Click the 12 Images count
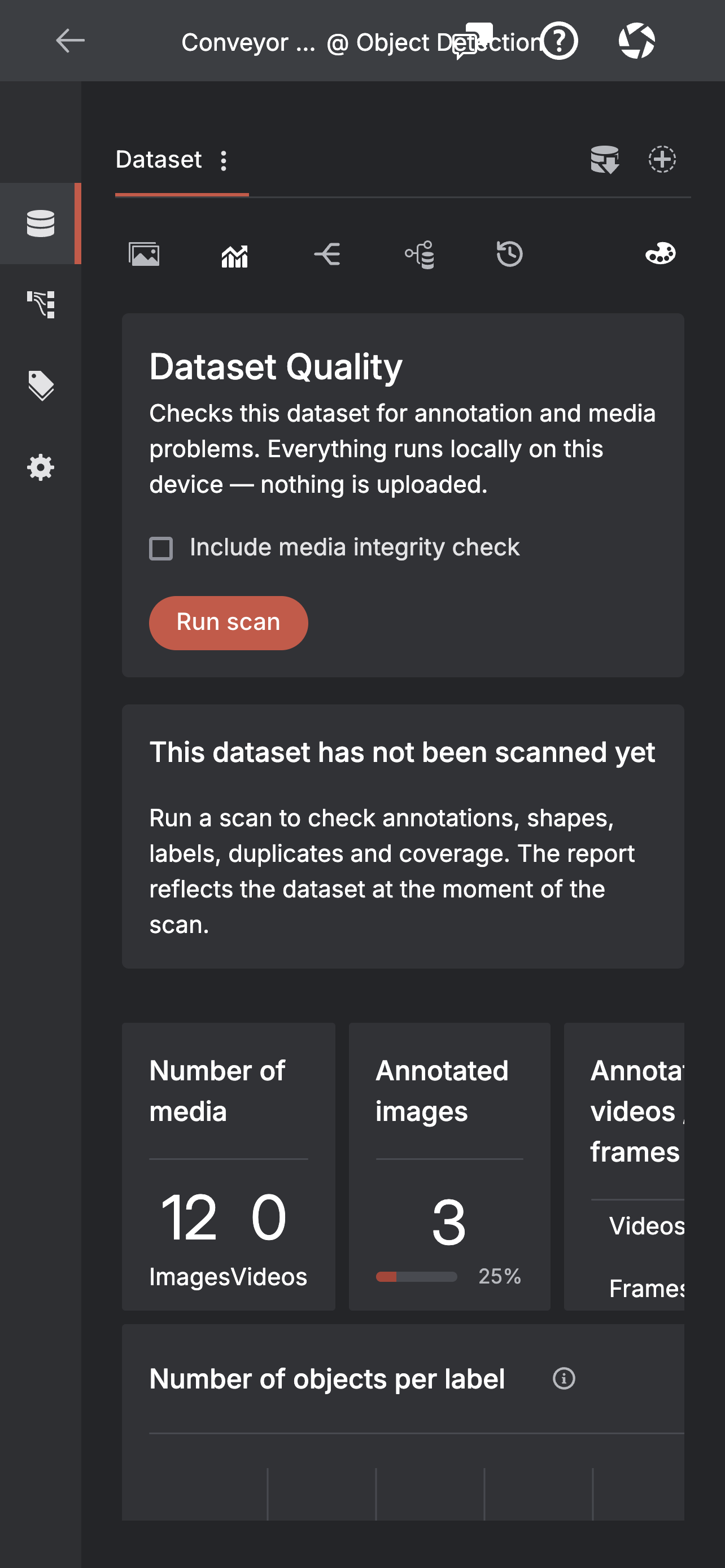725x1568 pixels. [189, 1217]
